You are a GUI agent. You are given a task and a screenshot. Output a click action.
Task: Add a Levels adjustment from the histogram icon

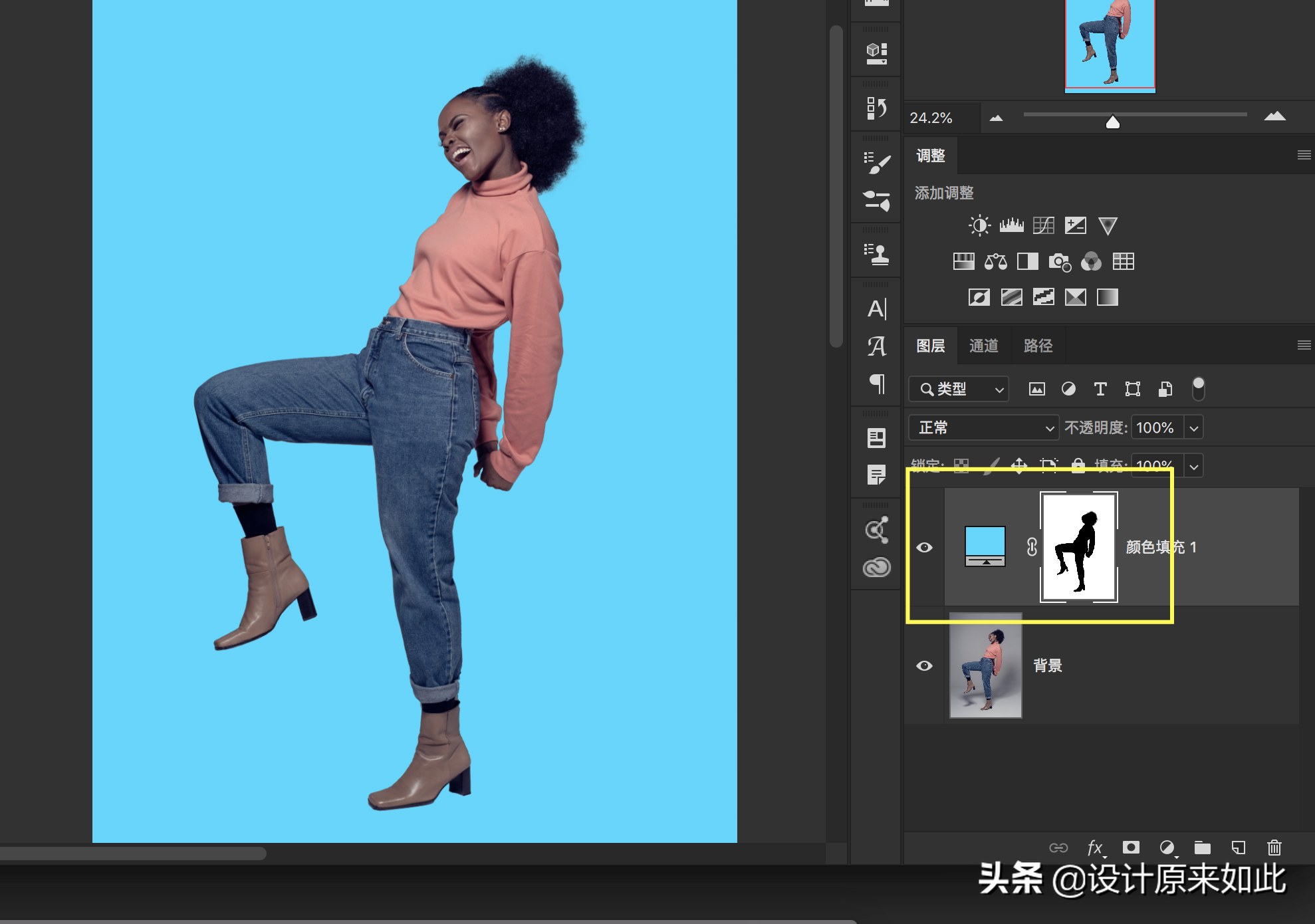tap(1011, 225)
